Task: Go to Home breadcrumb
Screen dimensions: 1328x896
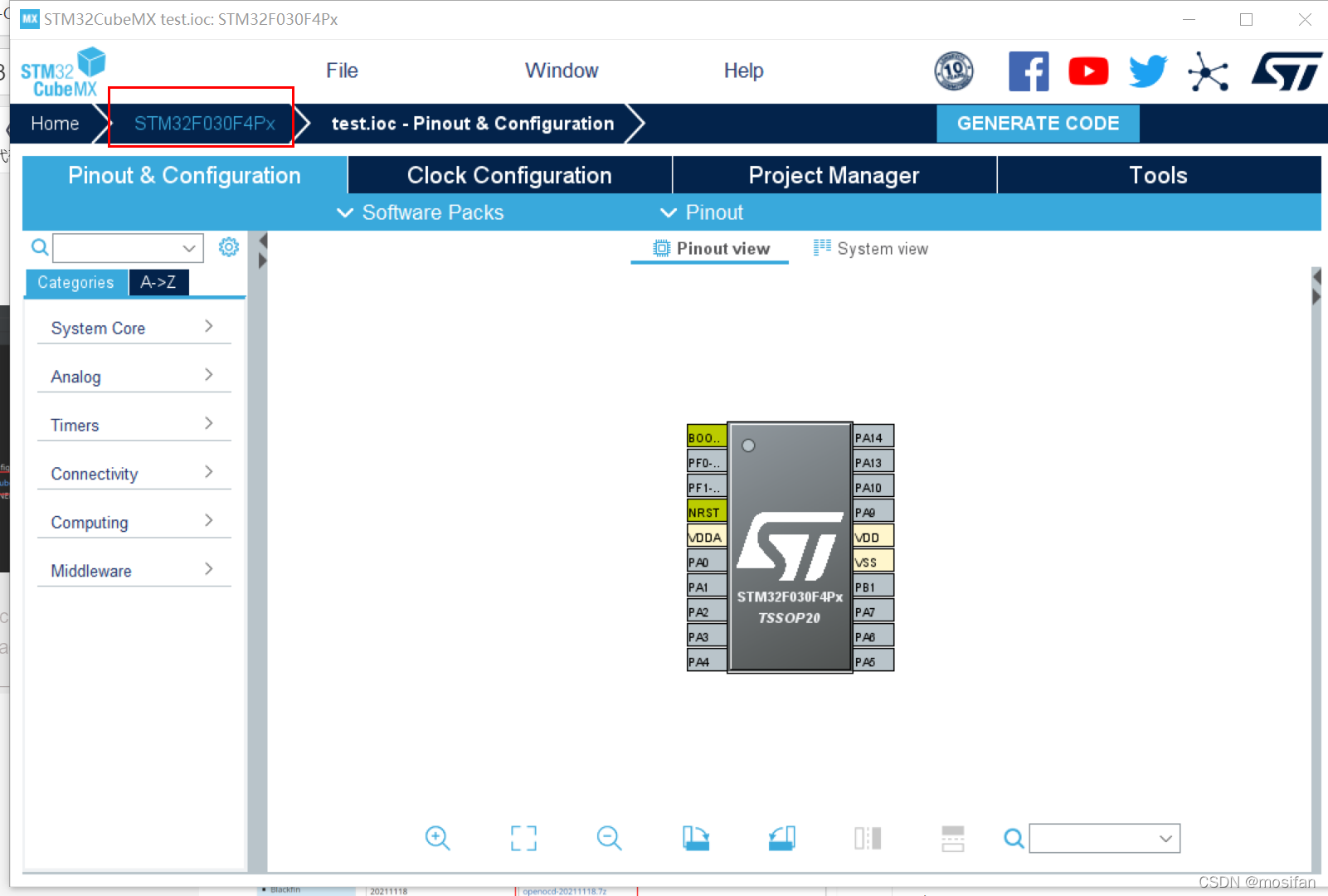Action: click(x=55, y=124)
